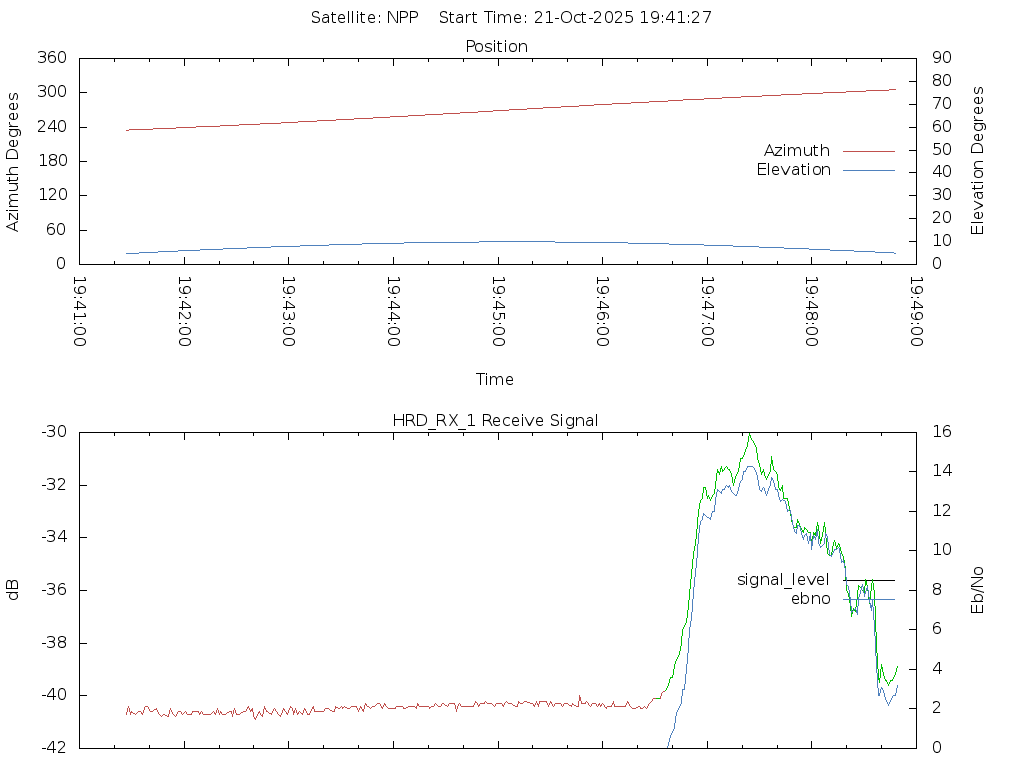This screenshot has width=1024, height=768.
Task: Click the 19:48:00 time axis tick label
Action: [811, 312]
